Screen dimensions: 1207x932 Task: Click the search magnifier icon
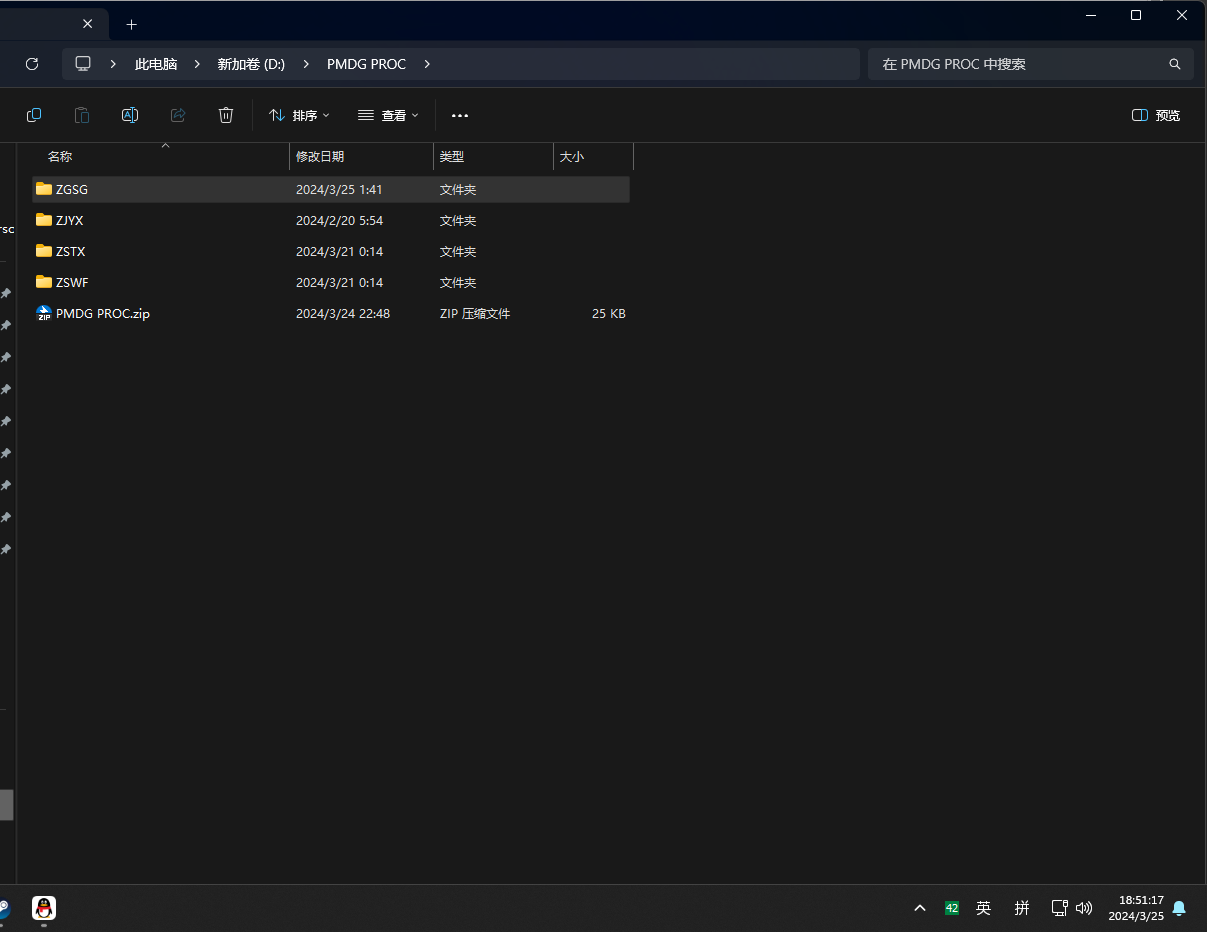coord(1175,64)
